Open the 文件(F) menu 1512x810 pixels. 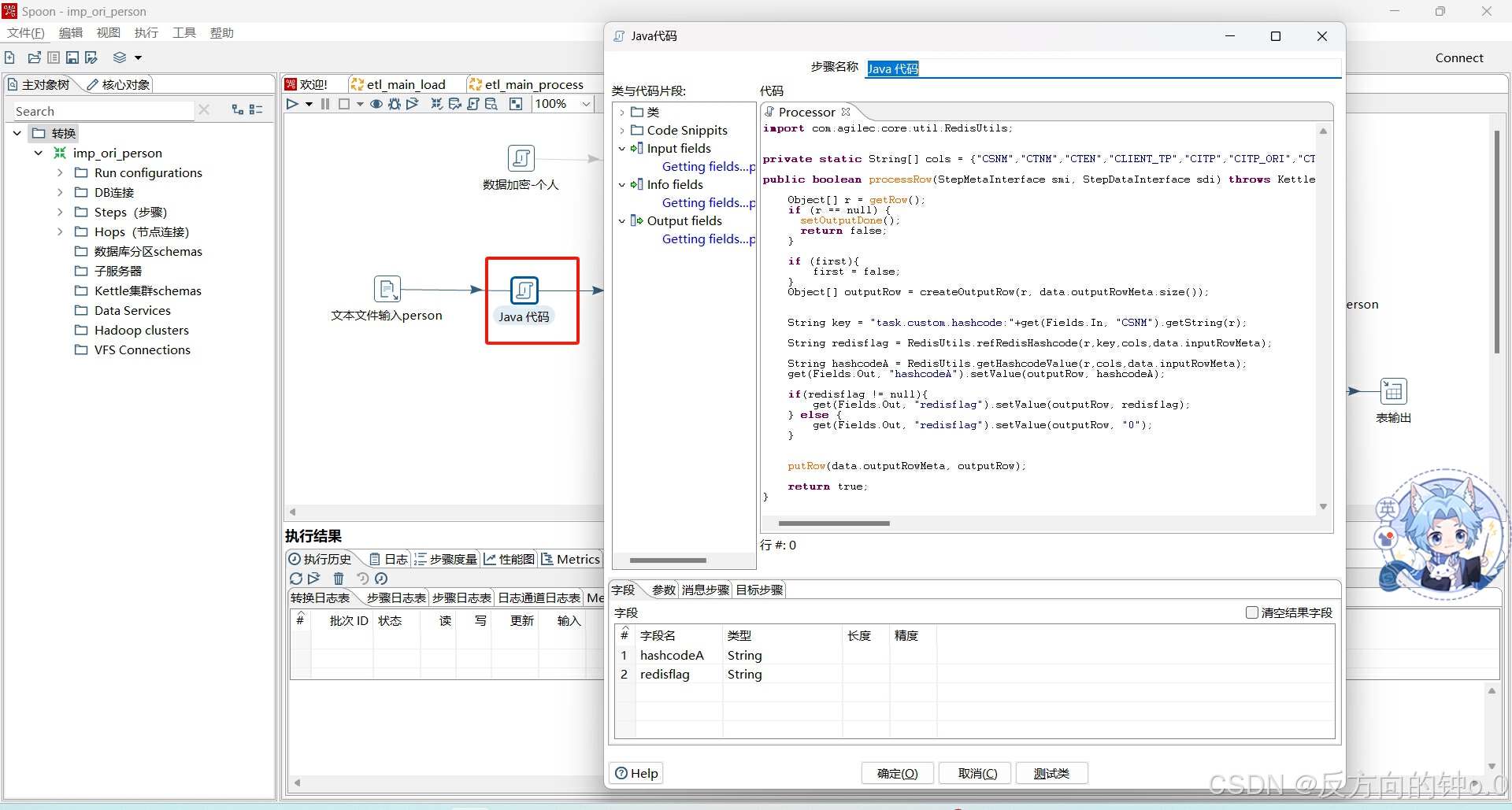point(26,33)
